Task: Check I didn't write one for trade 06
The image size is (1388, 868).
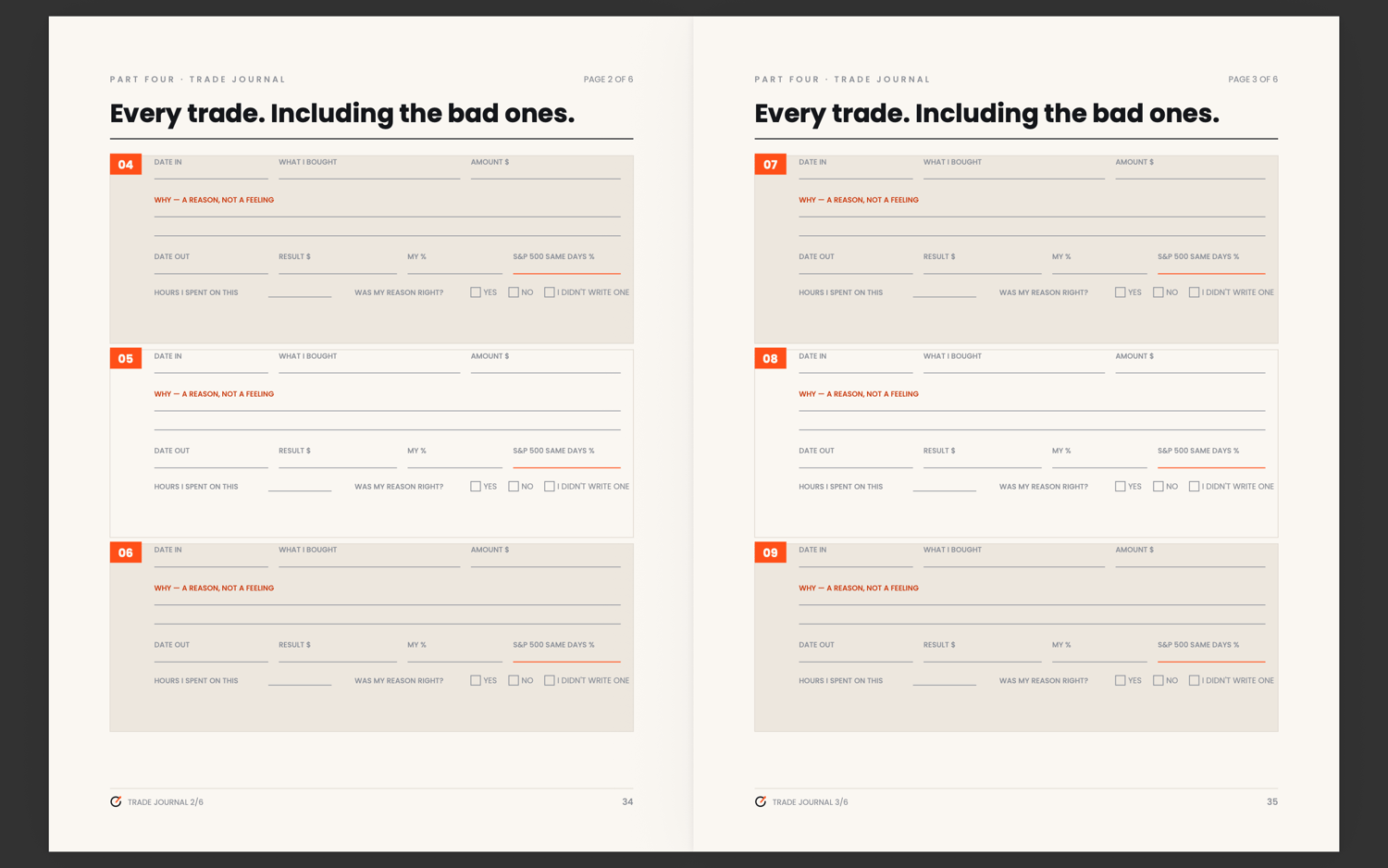Action: (x=550, y=681)
